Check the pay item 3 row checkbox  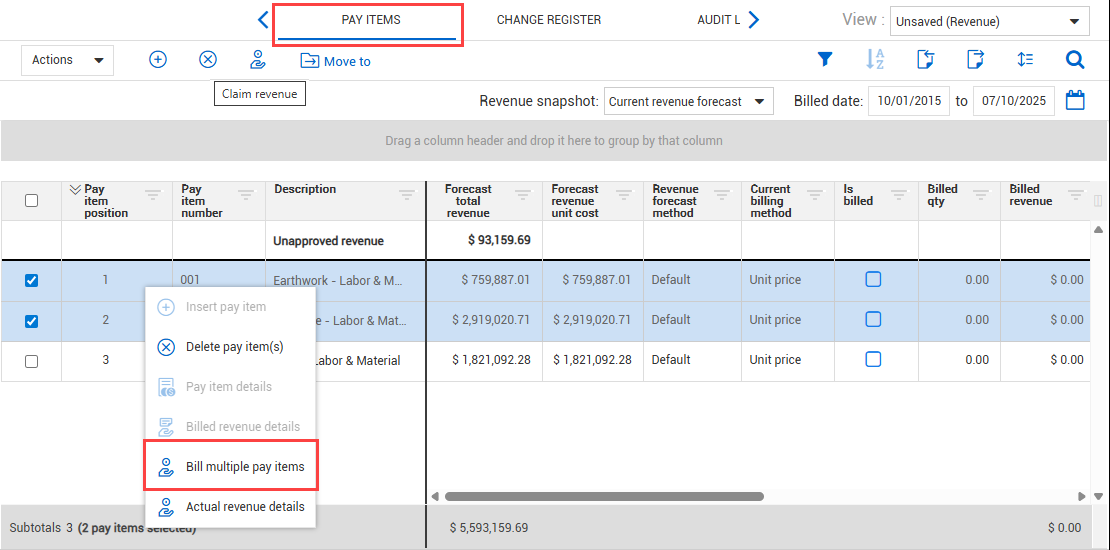pyautogui.click(x=31, y=361)
